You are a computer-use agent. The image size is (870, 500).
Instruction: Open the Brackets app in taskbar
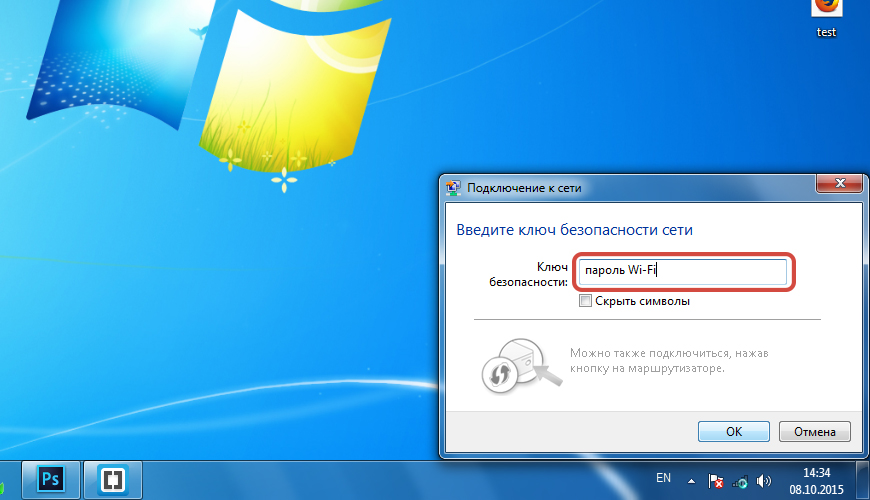point(113,479)
